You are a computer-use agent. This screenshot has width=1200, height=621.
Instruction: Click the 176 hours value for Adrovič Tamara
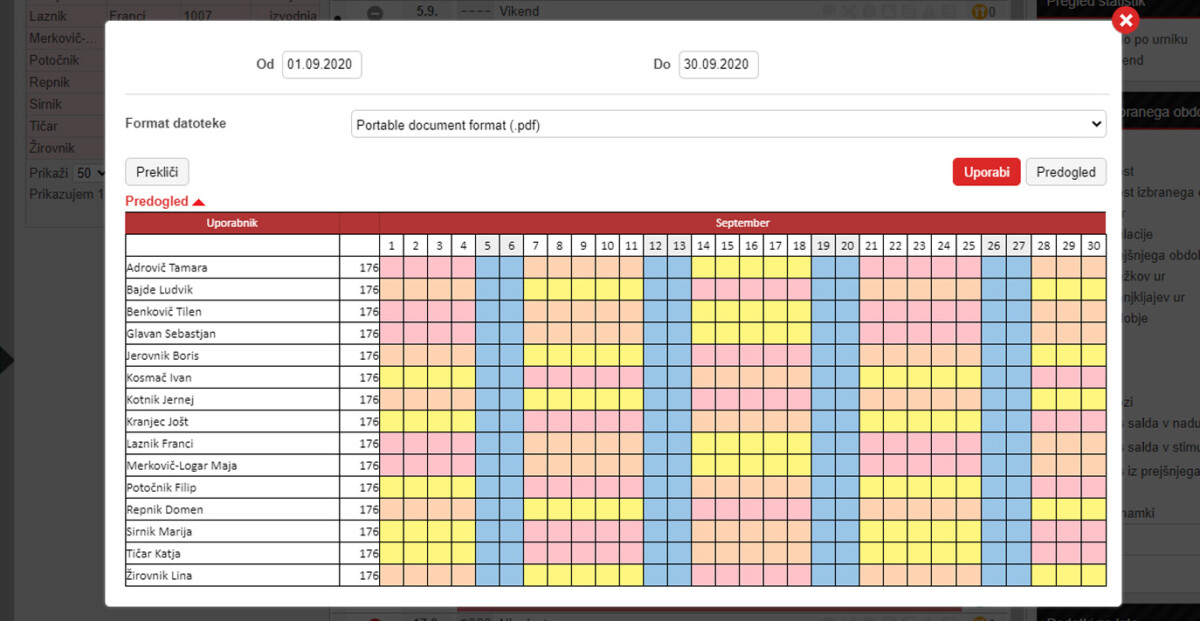coord(369,268)
